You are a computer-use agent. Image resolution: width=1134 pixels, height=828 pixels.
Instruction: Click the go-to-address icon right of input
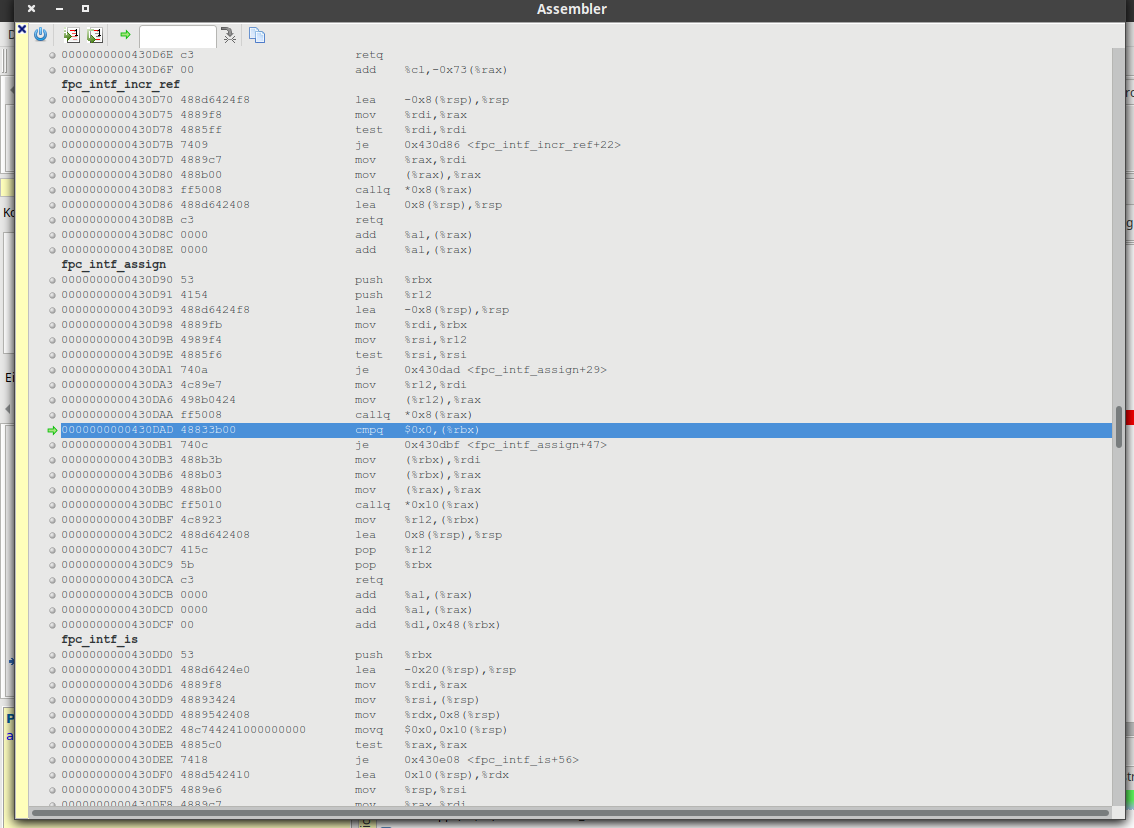[x=229, y=36]
